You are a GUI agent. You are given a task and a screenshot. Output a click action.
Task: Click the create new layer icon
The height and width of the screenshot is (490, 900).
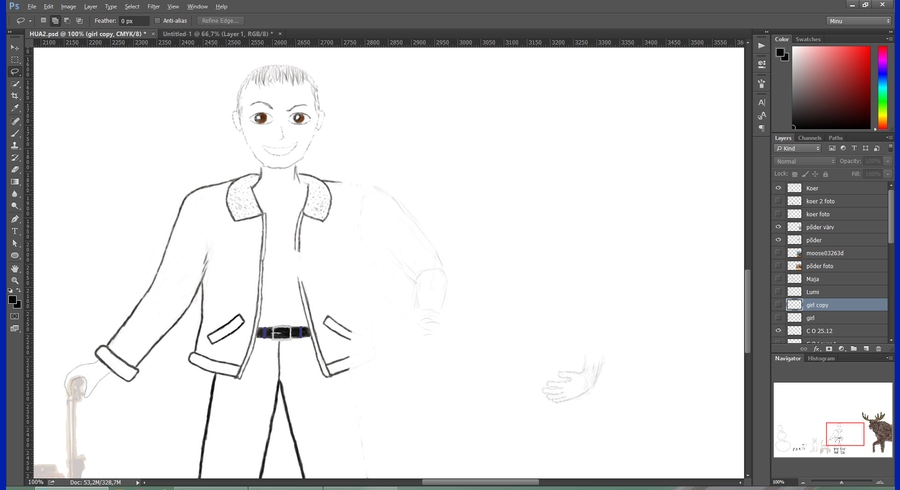pyautogui.click(x=866, y=349)
